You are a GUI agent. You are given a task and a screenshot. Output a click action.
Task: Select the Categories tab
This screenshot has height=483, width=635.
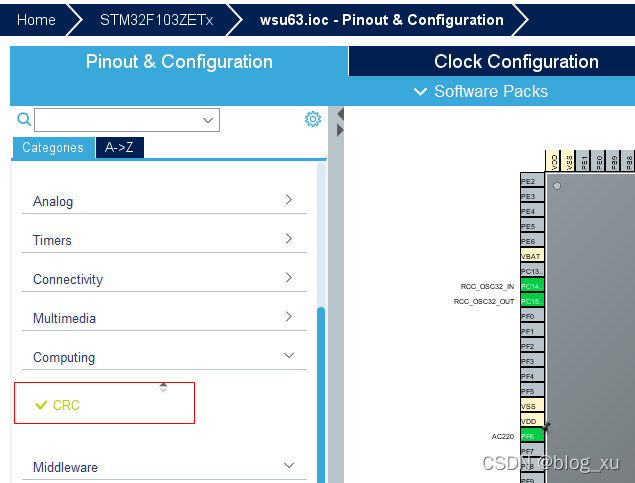53,147
